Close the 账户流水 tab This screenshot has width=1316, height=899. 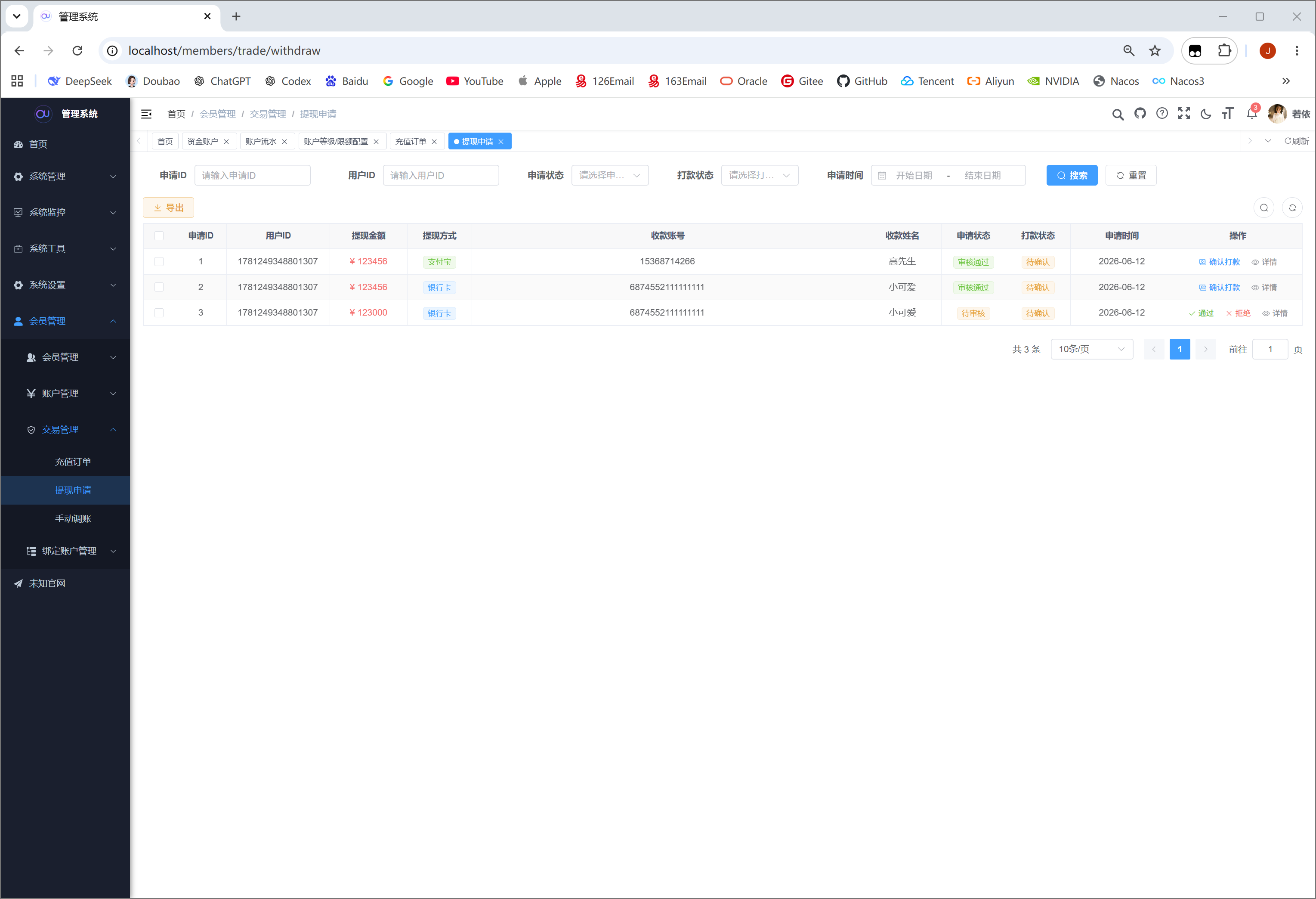click(284, 142)
